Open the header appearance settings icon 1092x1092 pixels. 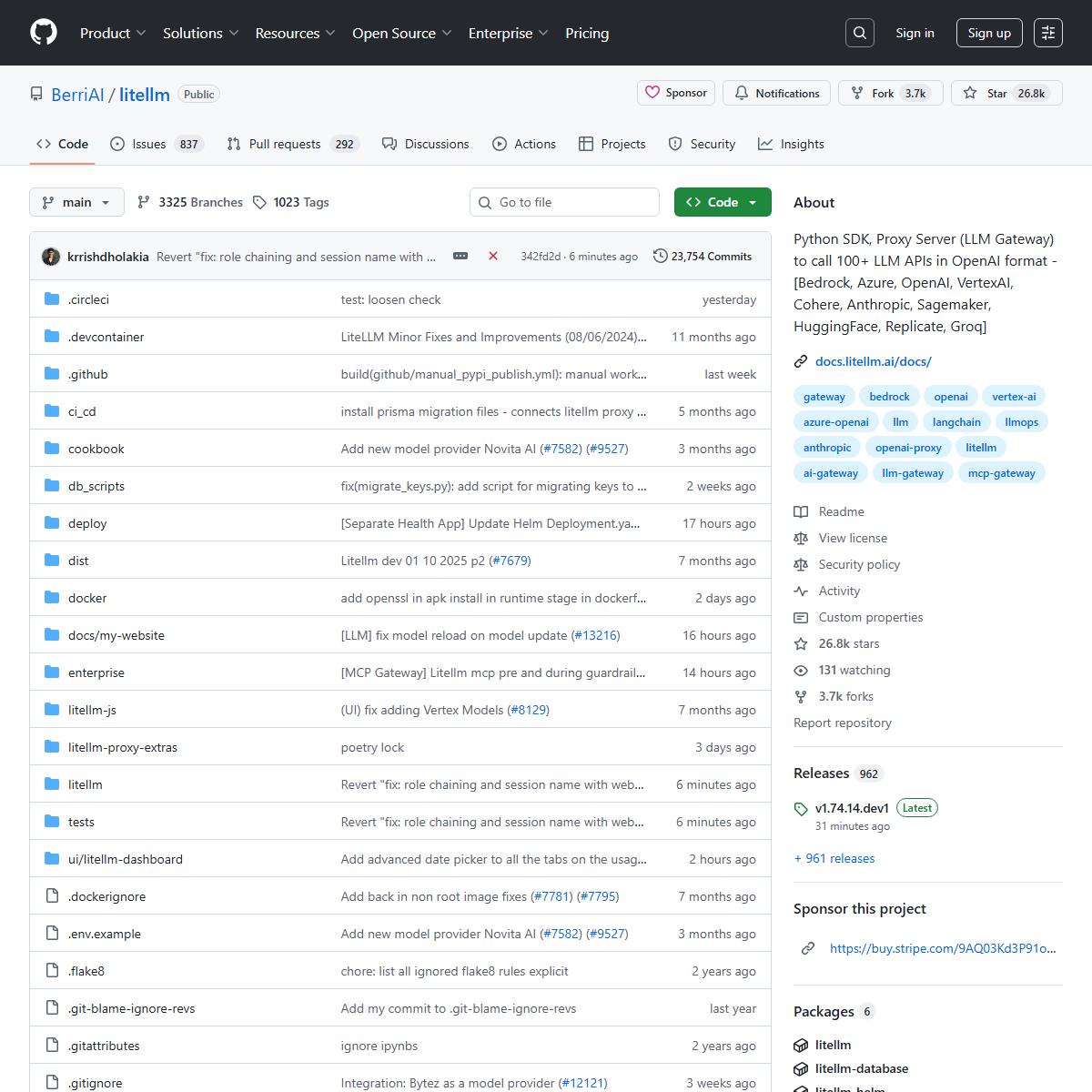(x=1048, y=33)
